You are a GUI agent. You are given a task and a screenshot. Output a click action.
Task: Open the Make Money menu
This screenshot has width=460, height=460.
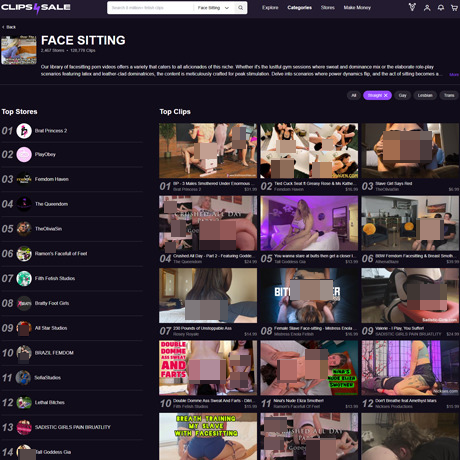click(x=357, y=8)
